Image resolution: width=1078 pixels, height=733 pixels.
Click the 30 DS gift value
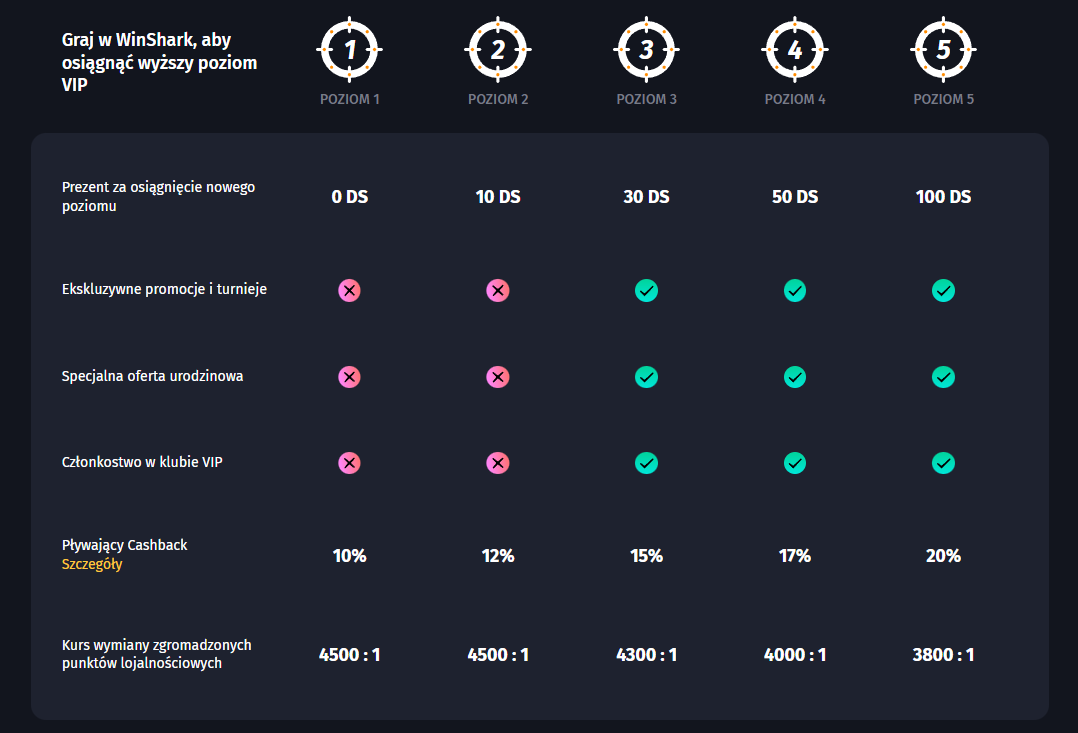646,197
